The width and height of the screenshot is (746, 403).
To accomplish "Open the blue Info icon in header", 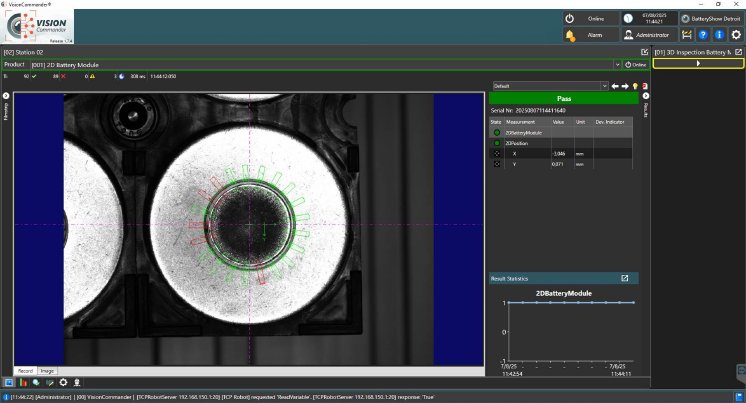I will (719, 35).
